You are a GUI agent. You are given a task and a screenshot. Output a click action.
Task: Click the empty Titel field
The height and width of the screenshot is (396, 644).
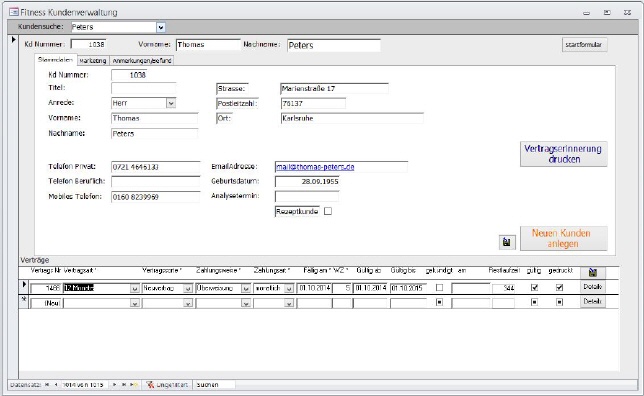[143, 88]
